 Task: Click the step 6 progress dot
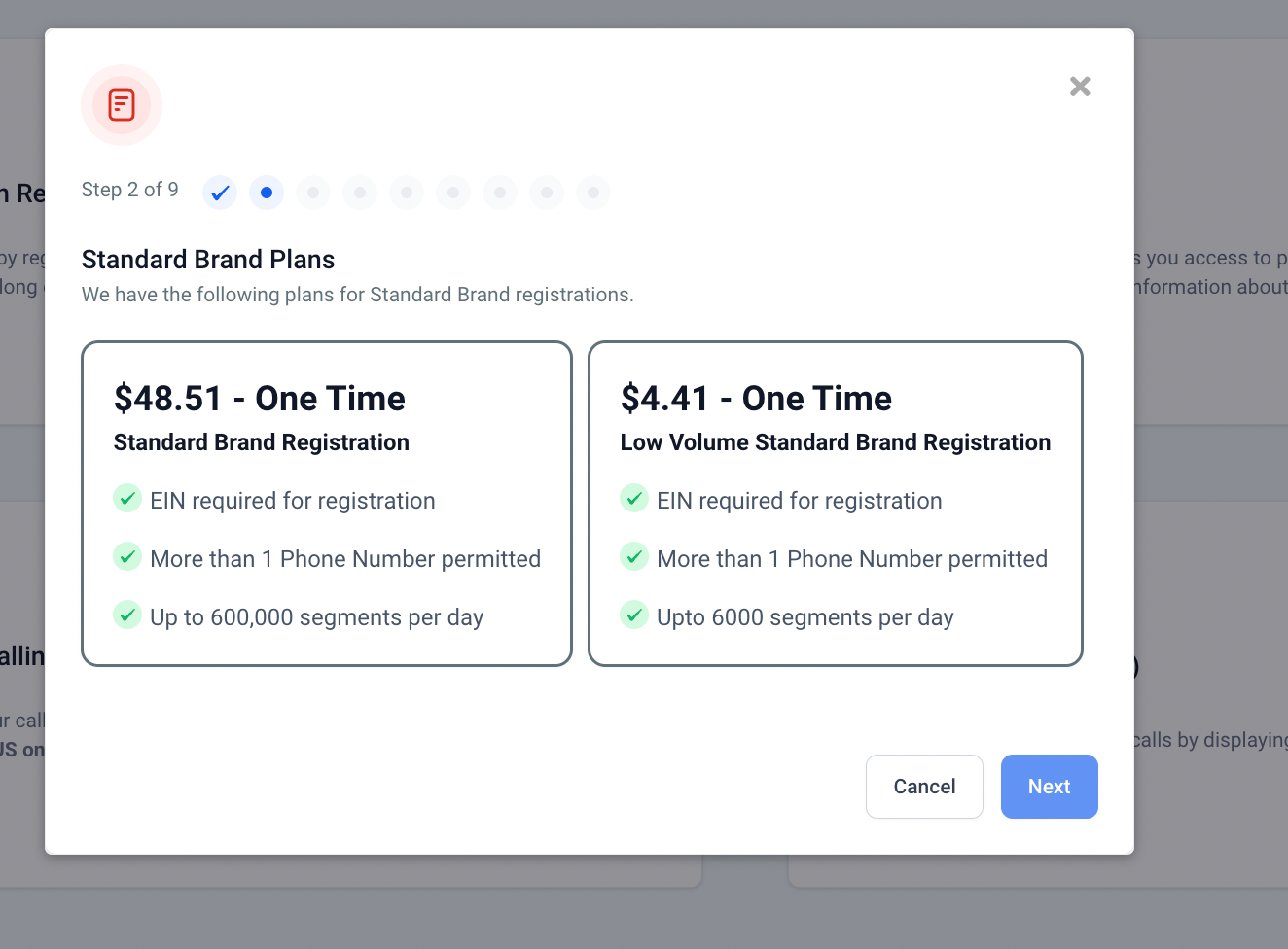pyautogui.click(x=453, y=193)
